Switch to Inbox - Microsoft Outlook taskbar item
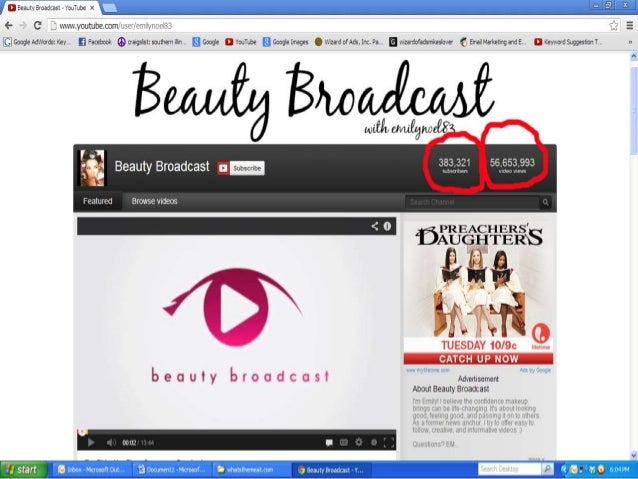The image size is (638, 479). click(92, 470)
